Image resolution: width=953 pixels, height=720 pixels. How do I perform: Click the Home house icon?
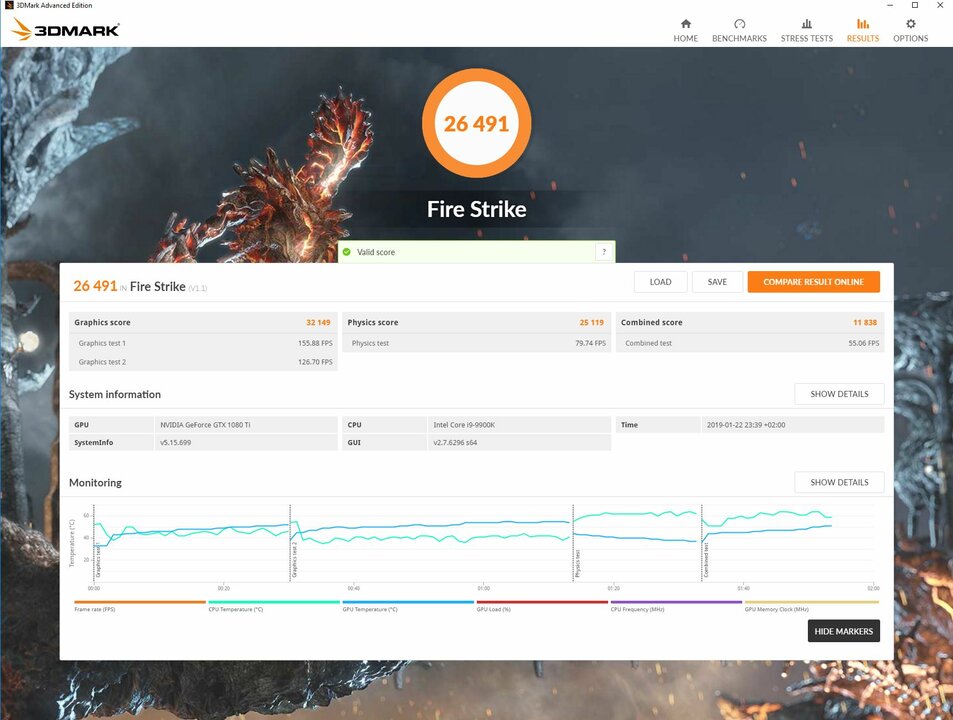[686, 24]
